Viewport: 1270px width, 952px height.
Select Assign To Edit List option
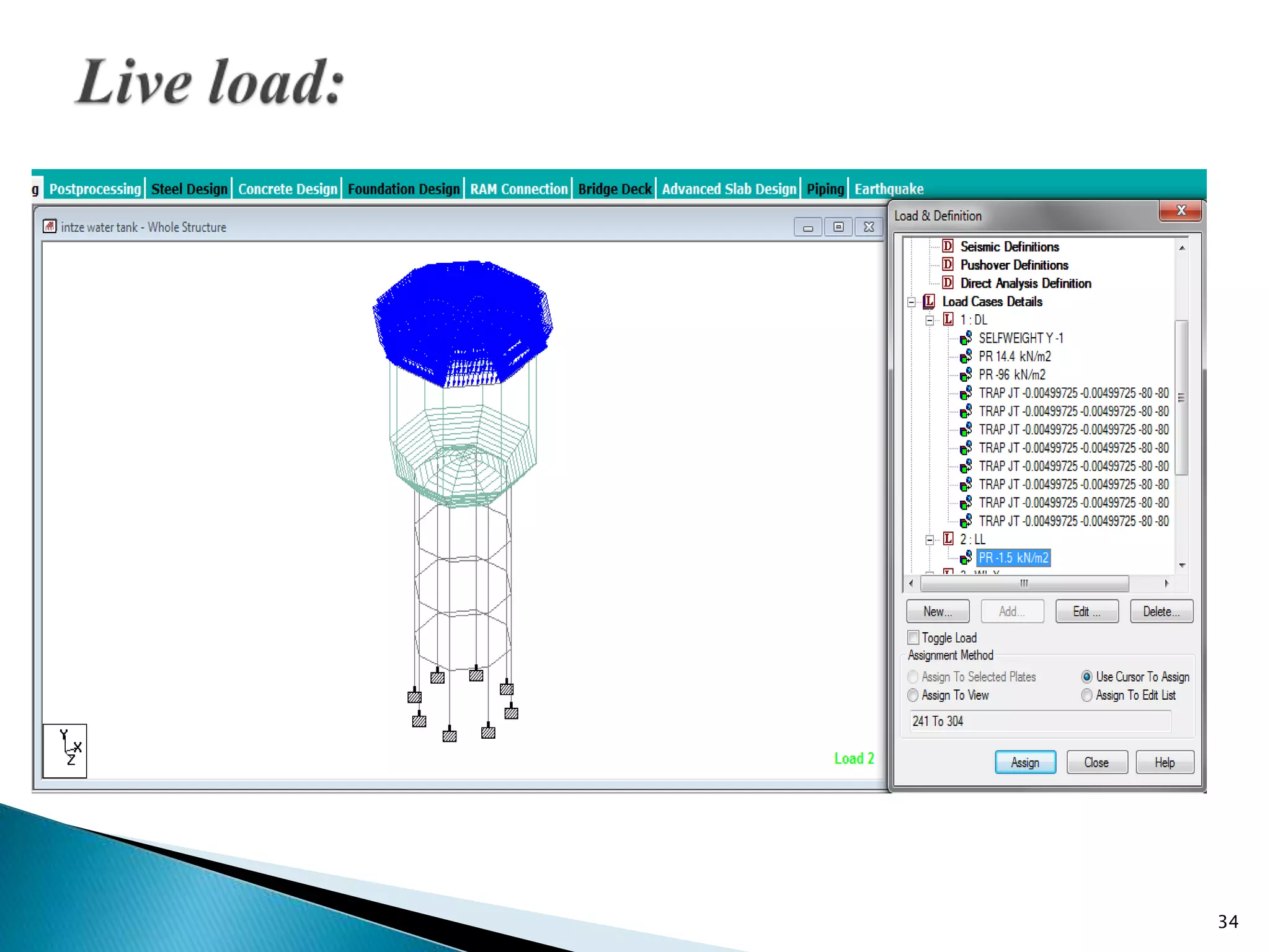coord(1087,695)
